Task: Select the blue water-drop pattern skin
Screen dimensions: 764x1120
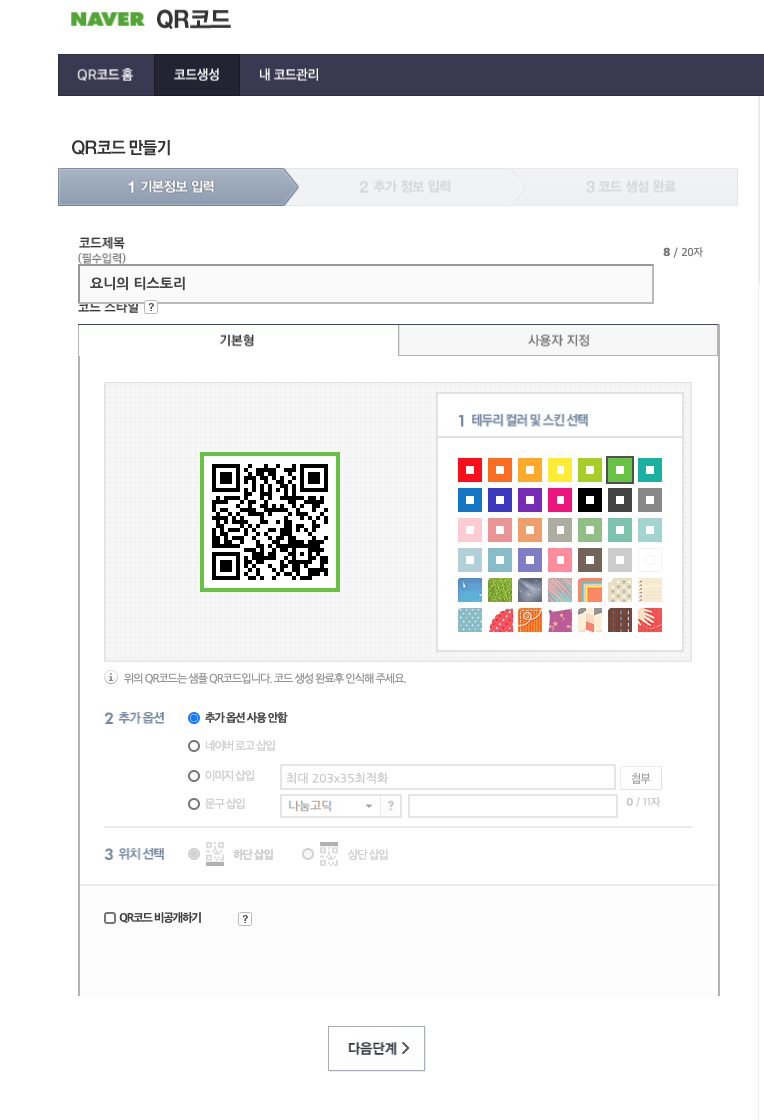Action: [470, 590]
